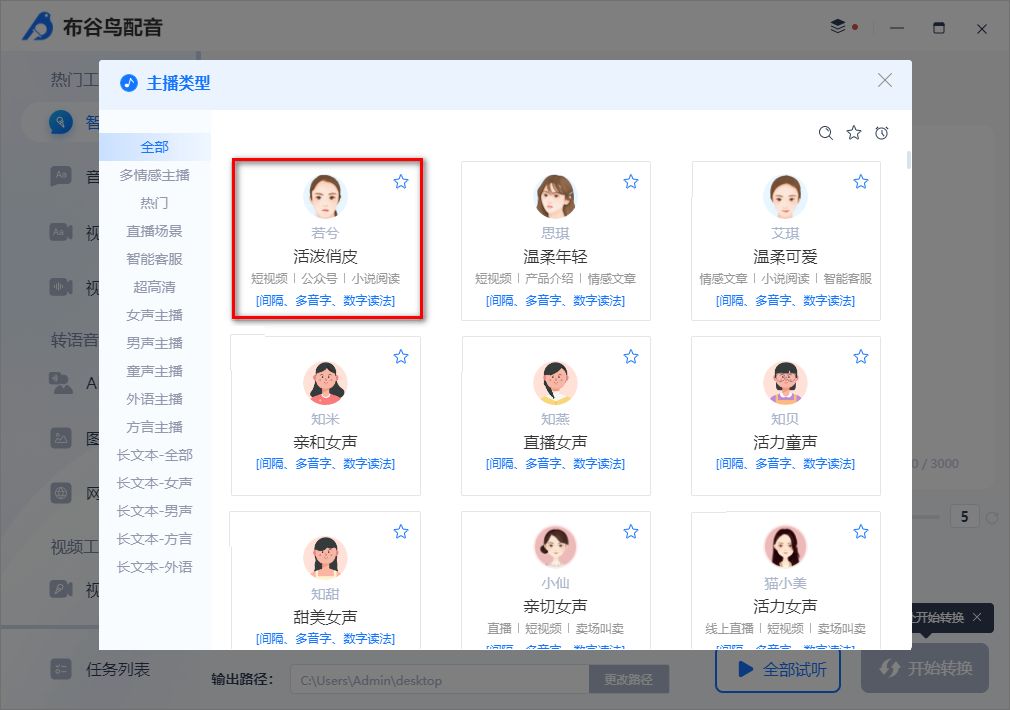Click the 更改路径 button
The width and height of the screenshot is (1010, 710).
(x=629, y=680)
